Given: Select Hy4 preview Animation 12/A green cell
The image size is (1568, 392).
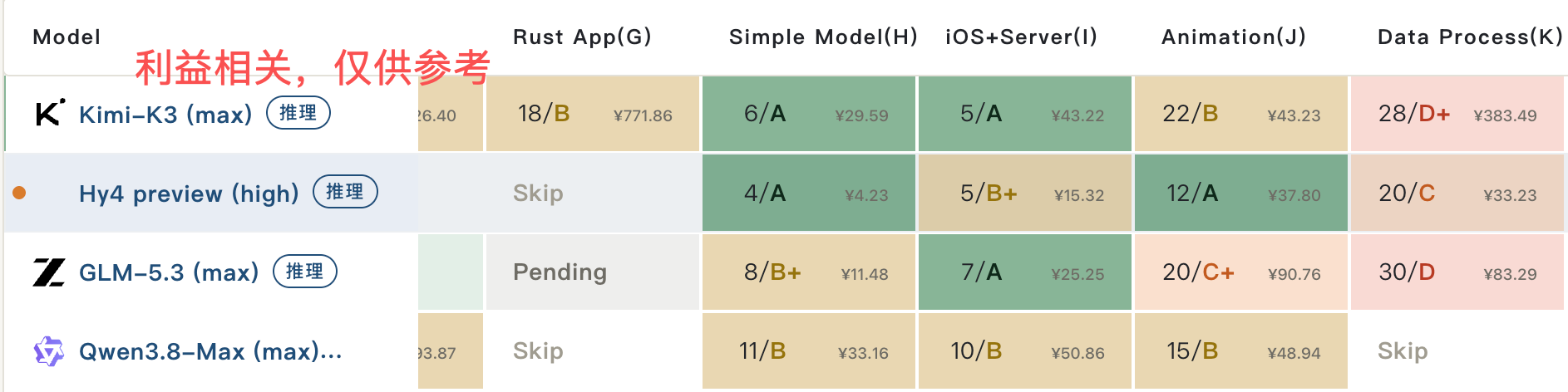Looking at the screenshot, I should pos(1241,193).
